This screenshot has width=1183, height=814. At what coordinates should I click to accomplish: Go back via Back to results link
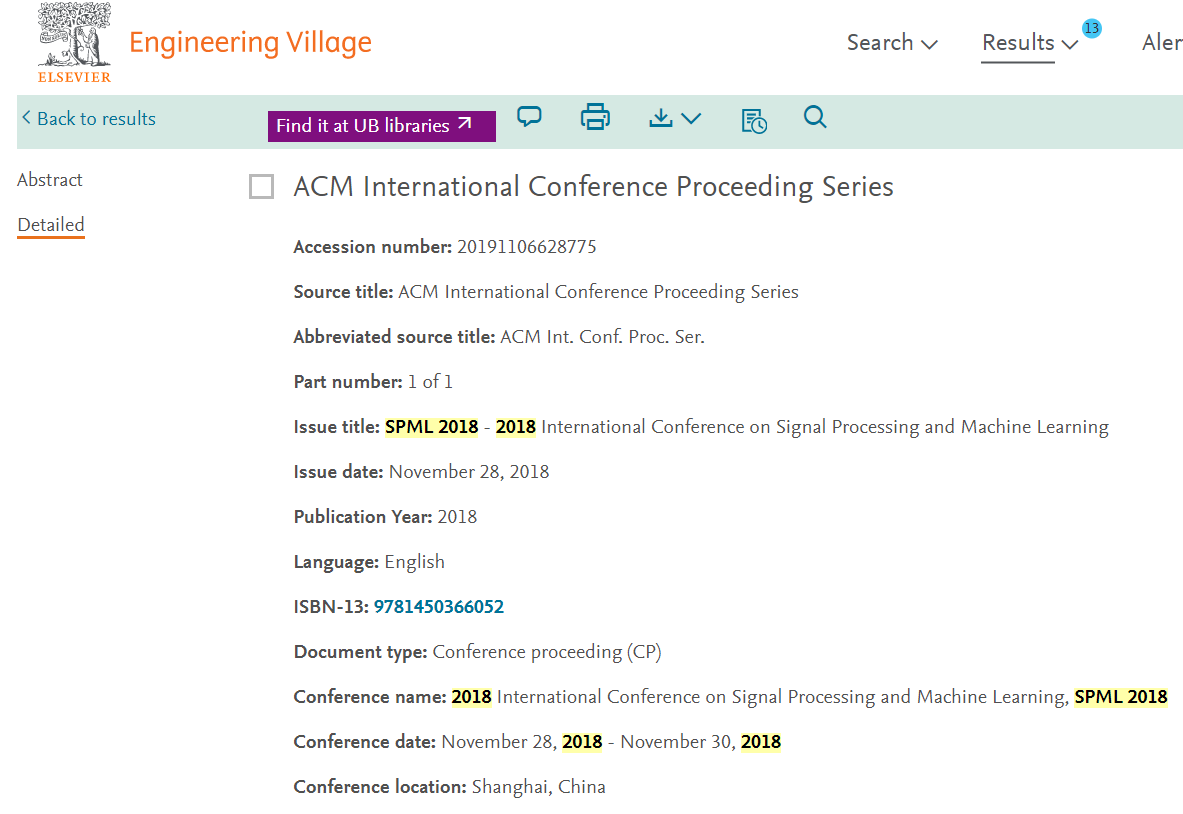(x=89, y=118)
